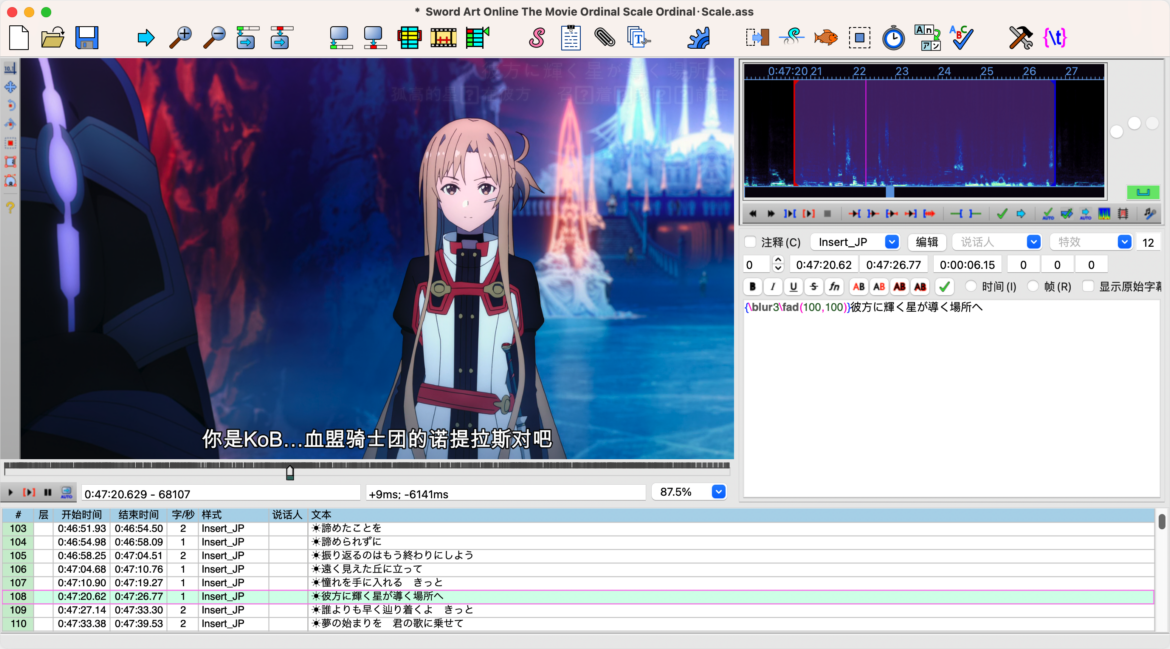Expand the 说话人 actor dropdown
Image resolution: width=1170 pixels, height=649 pixels.
click(1033, 242)
